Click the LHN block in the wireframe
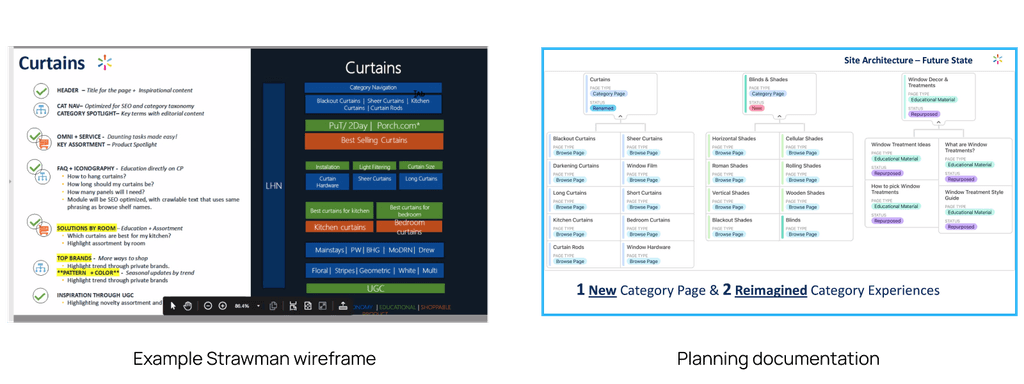The image size is (1024, 384). (x=274, y=185)
